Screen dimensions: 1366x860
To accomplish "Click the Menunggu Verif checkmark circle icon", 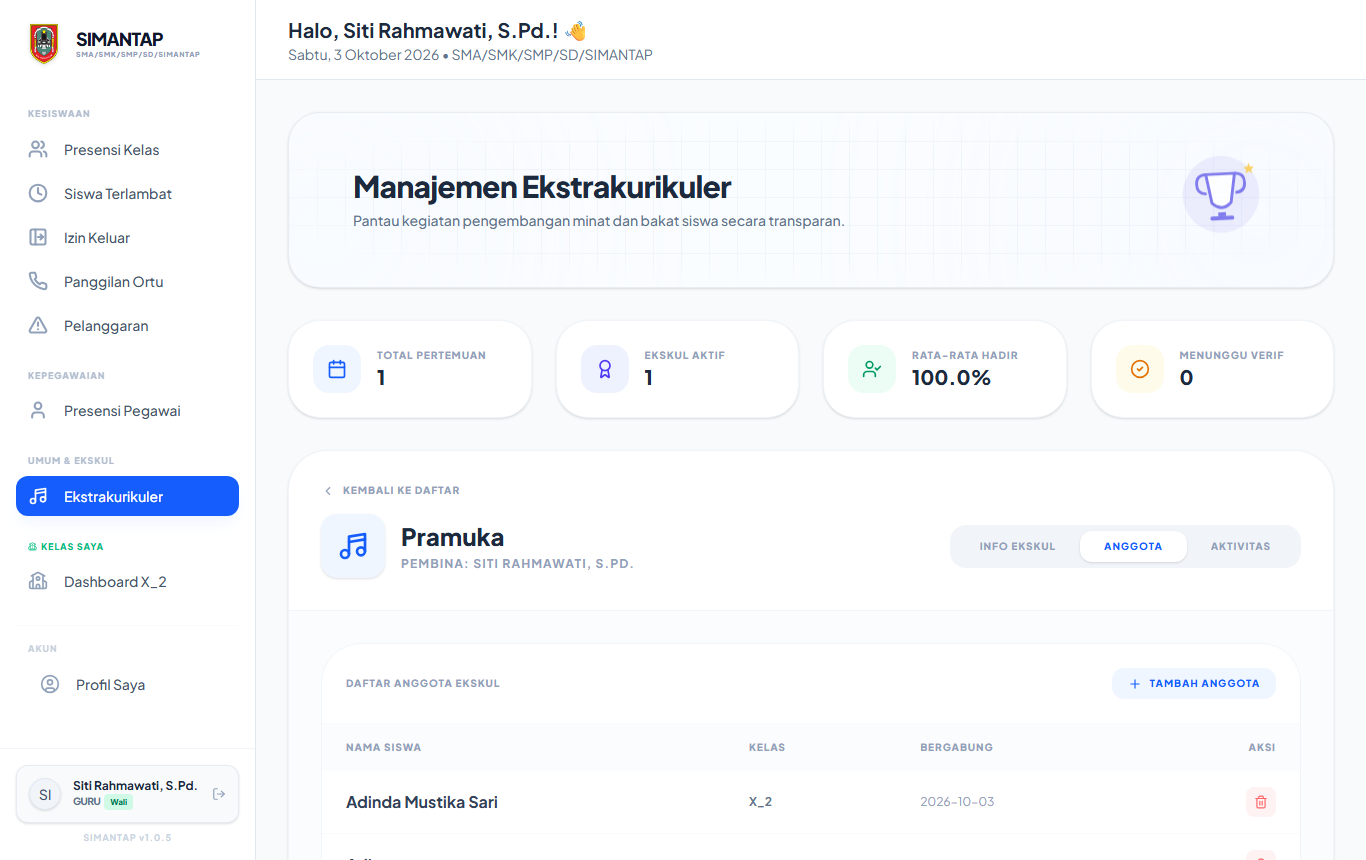I will point(1140,369).
